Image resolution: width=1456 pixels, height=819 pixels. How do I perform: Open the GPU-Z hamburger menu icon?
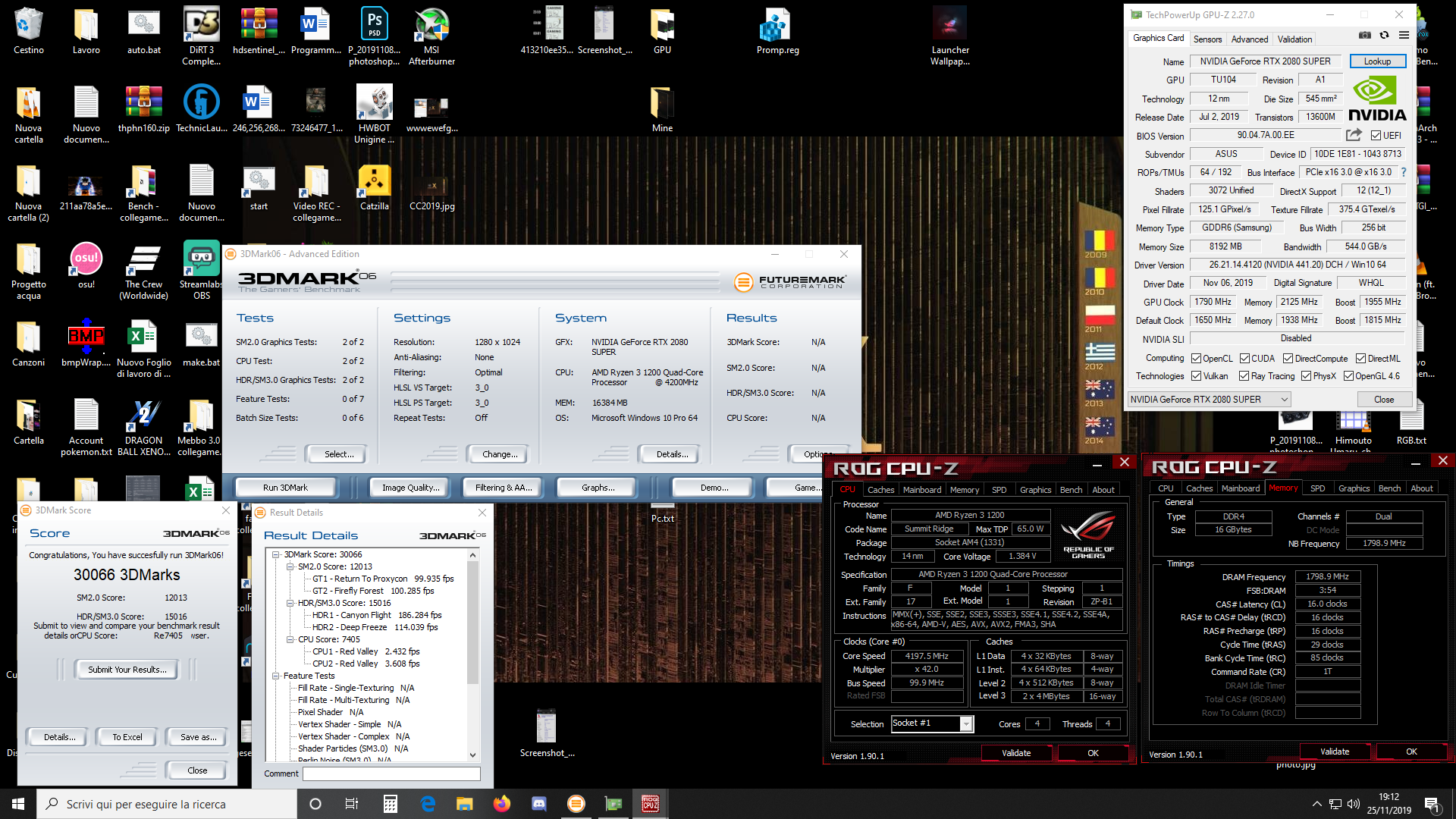pos(1404,36)
